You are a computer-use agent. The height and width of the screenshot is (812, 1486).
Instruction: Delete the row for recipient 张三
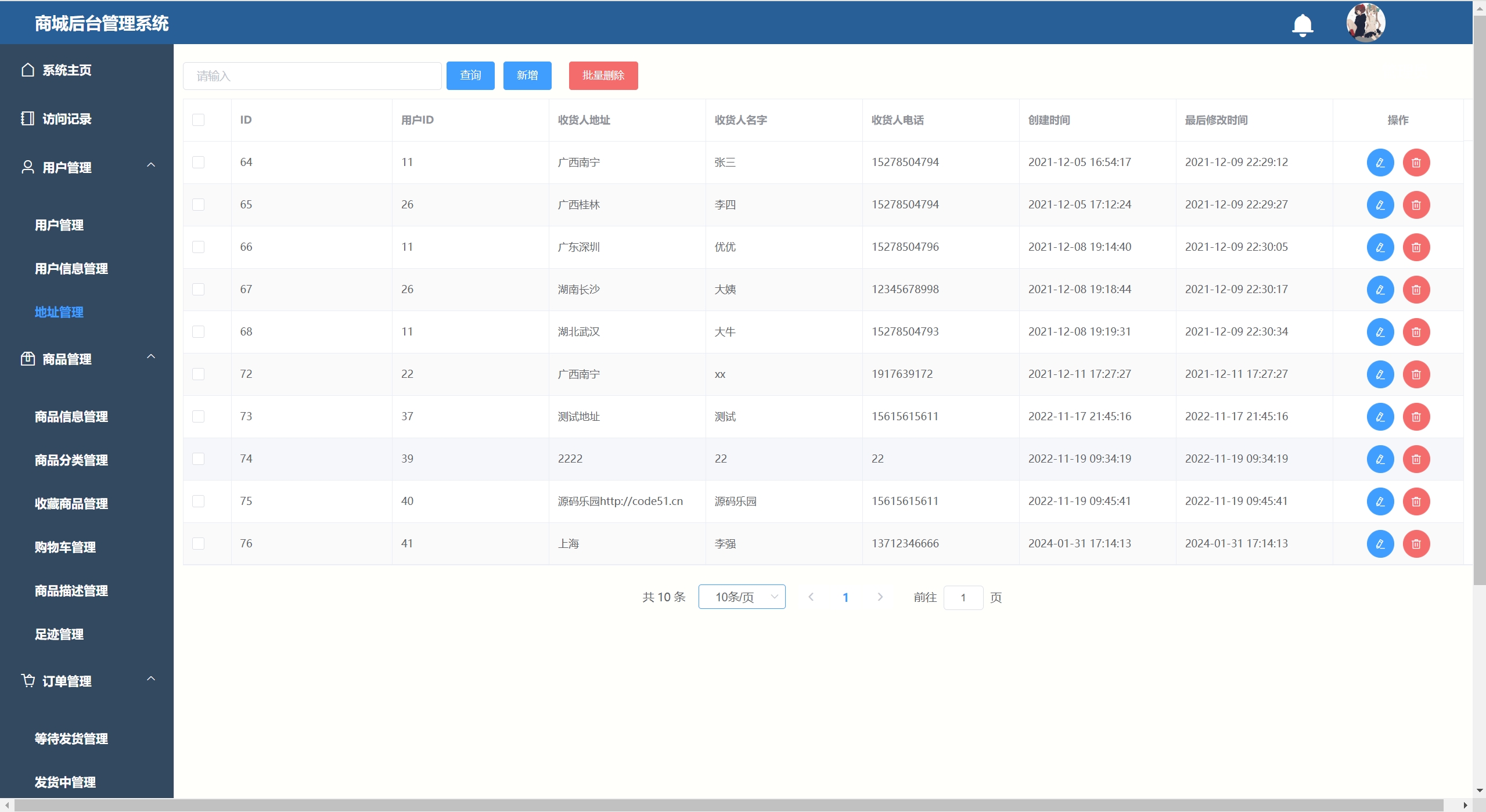(x=1416, y=163)
